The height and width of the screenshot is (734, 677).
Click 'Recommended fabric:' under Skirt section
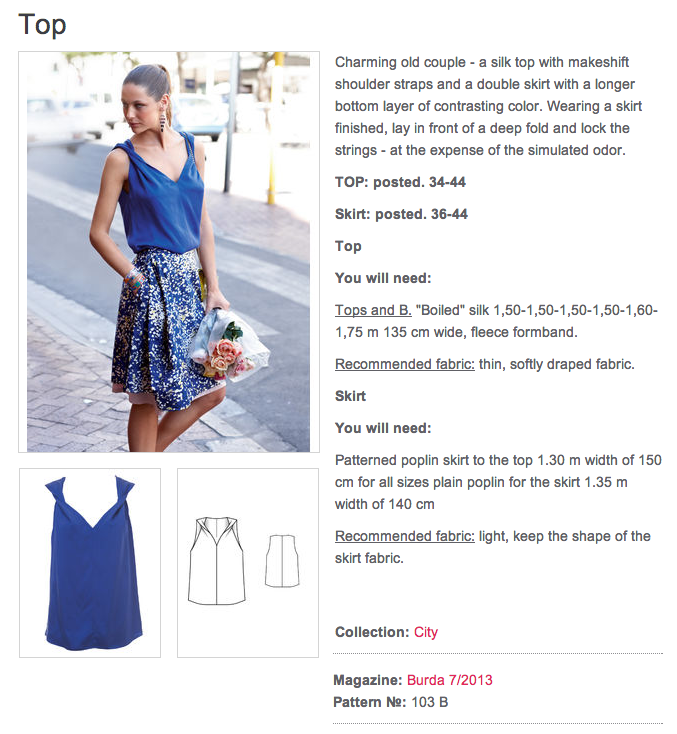pos(405,536)
